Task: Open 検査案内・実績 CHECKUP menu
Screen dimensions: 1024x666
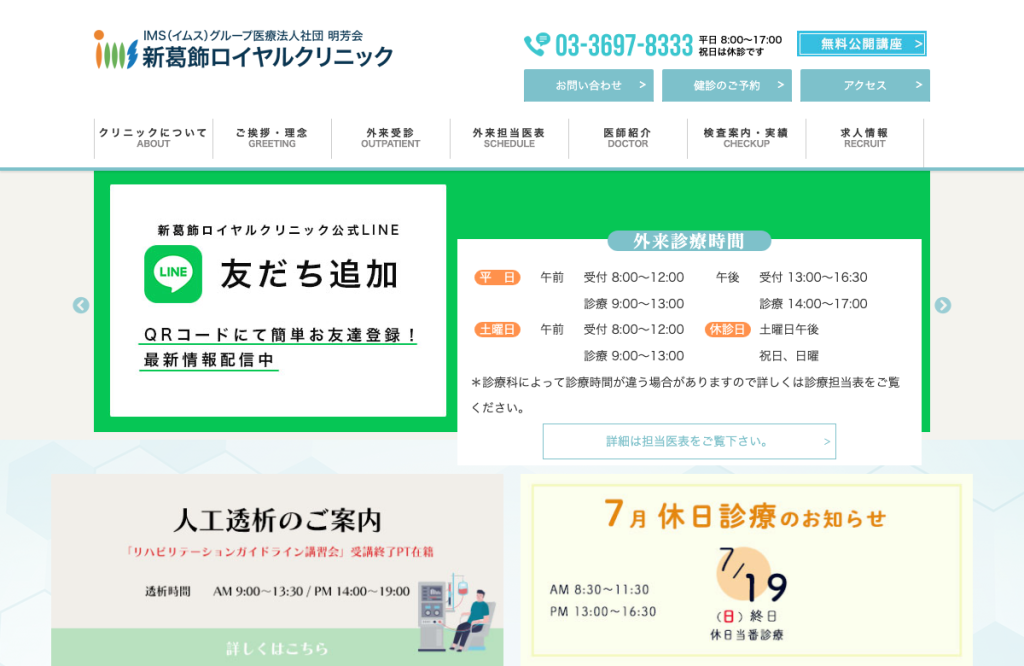Action: click(x=746, y=138)
